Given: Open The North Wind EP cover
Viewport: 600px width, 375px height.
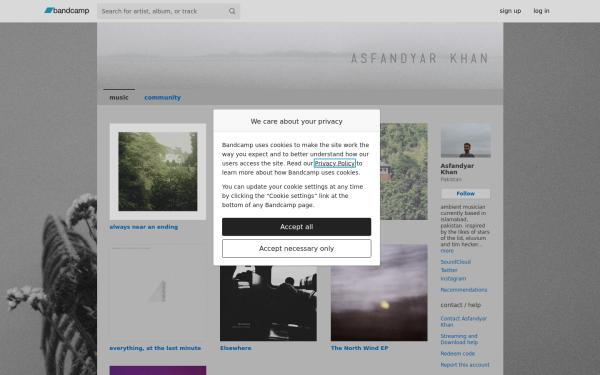Looking at the screenshot, I should click(x=379, y=293).
